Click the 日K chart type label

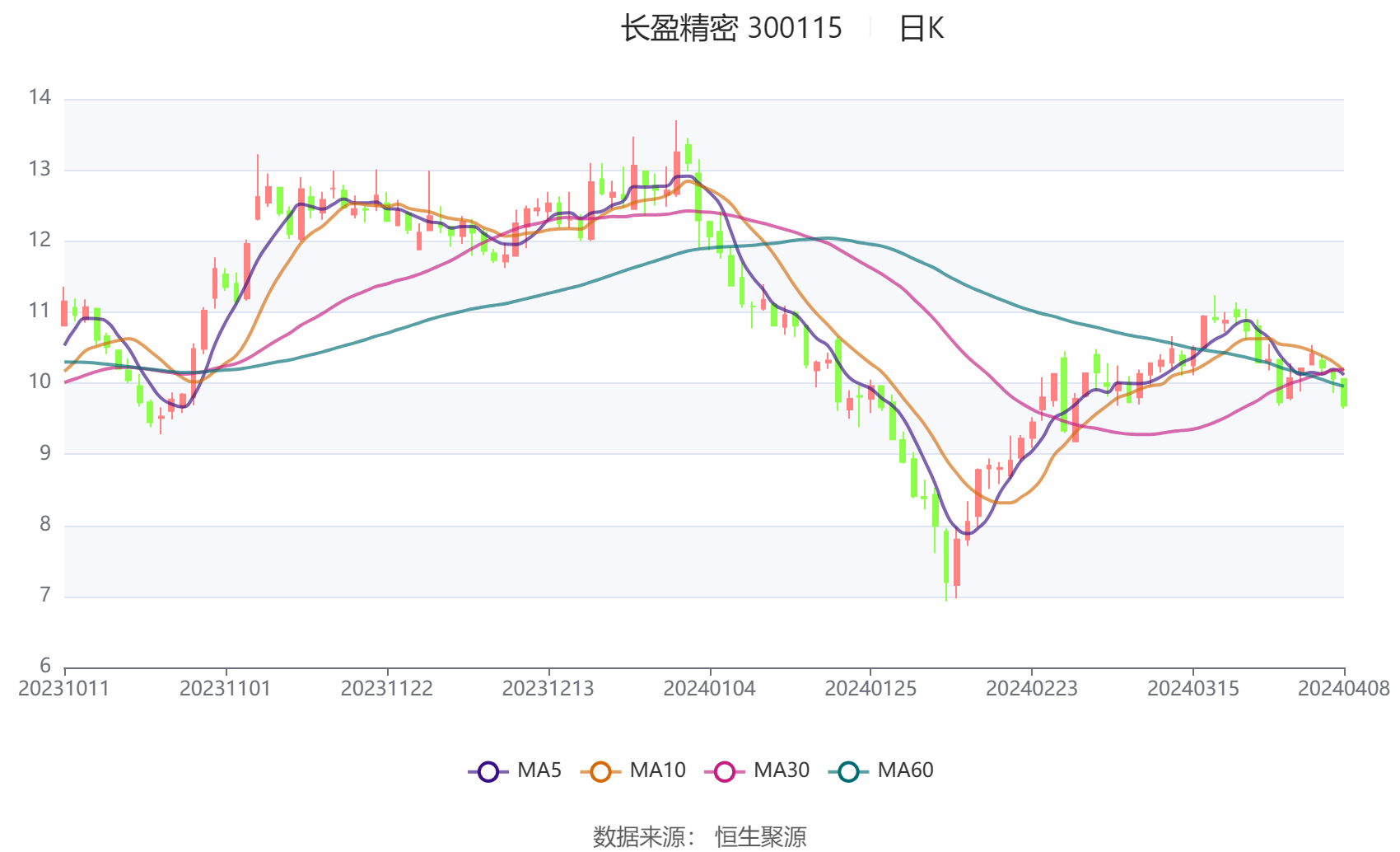921,29
